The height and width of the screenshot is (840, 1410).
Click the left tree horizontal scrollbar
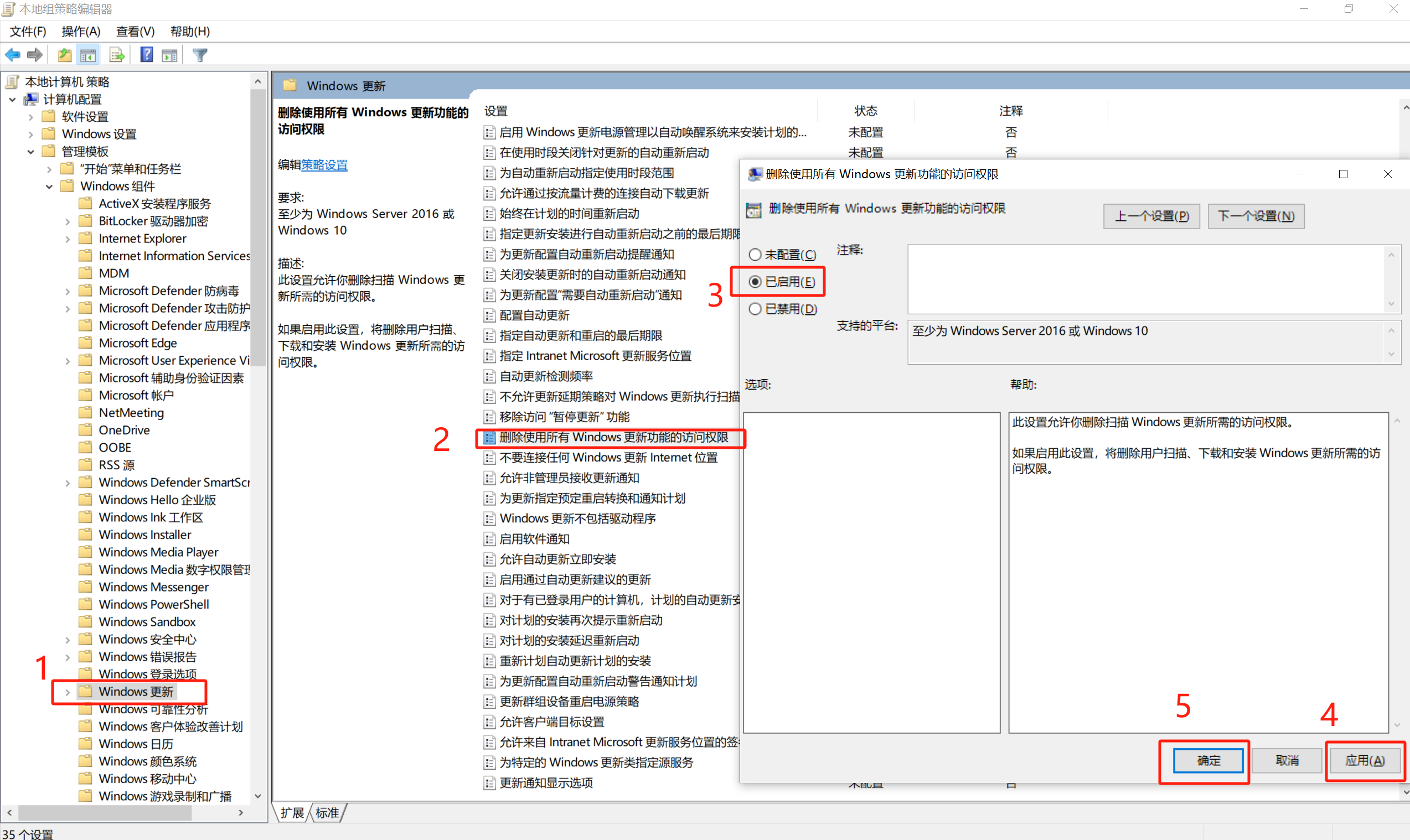pyautogui.click(x=105, y=813)
